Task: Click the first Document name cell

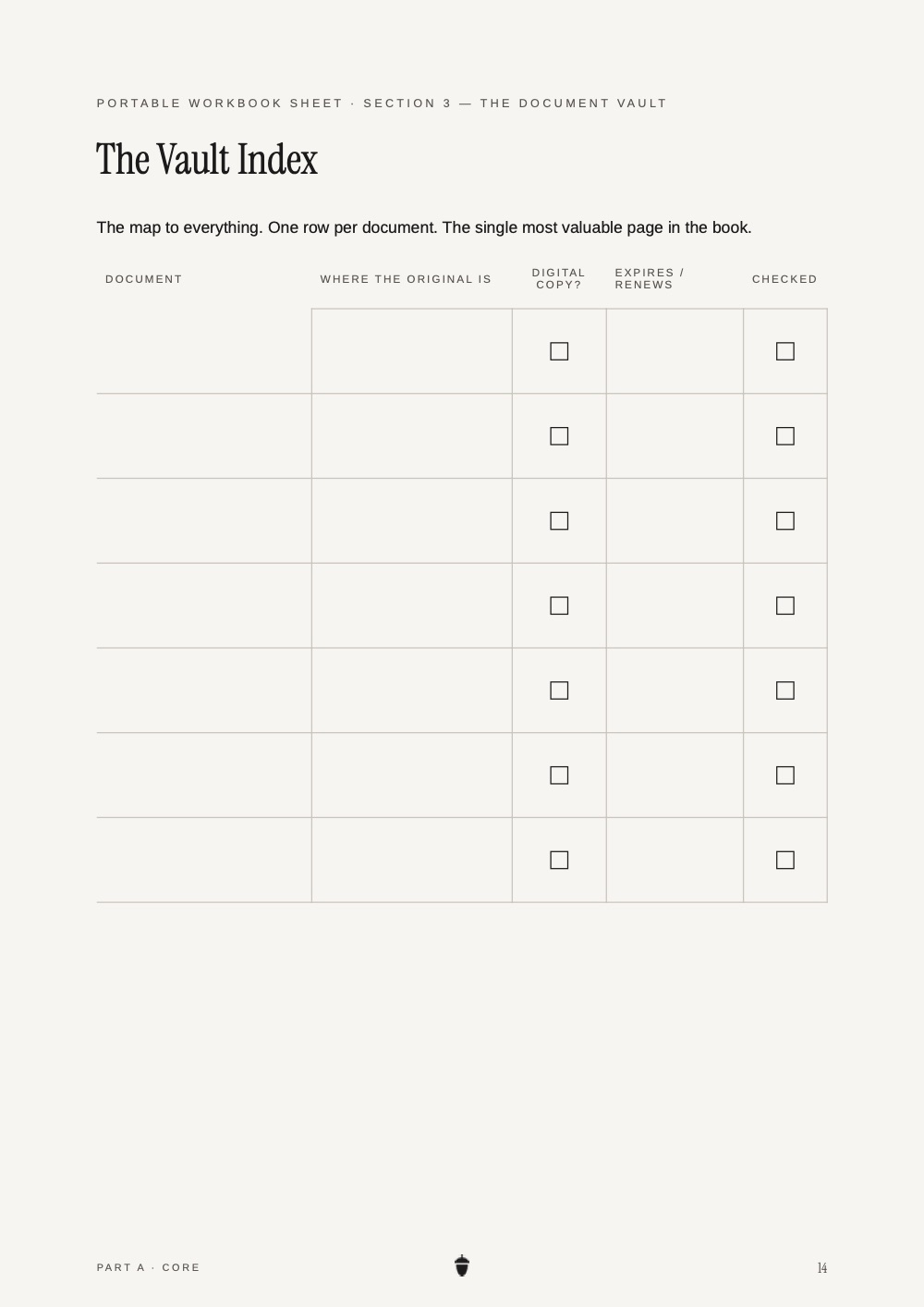Action: tap(204, 351)
